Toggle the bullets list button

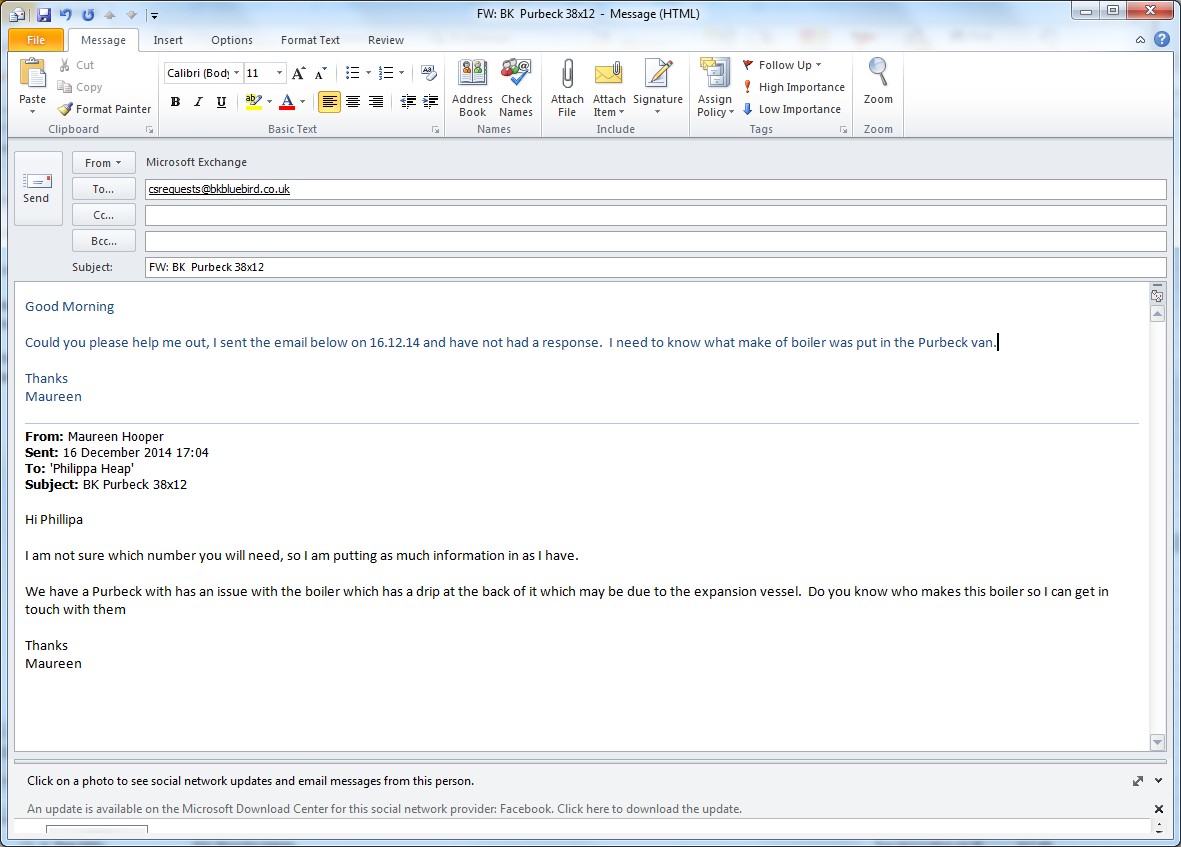352,73
